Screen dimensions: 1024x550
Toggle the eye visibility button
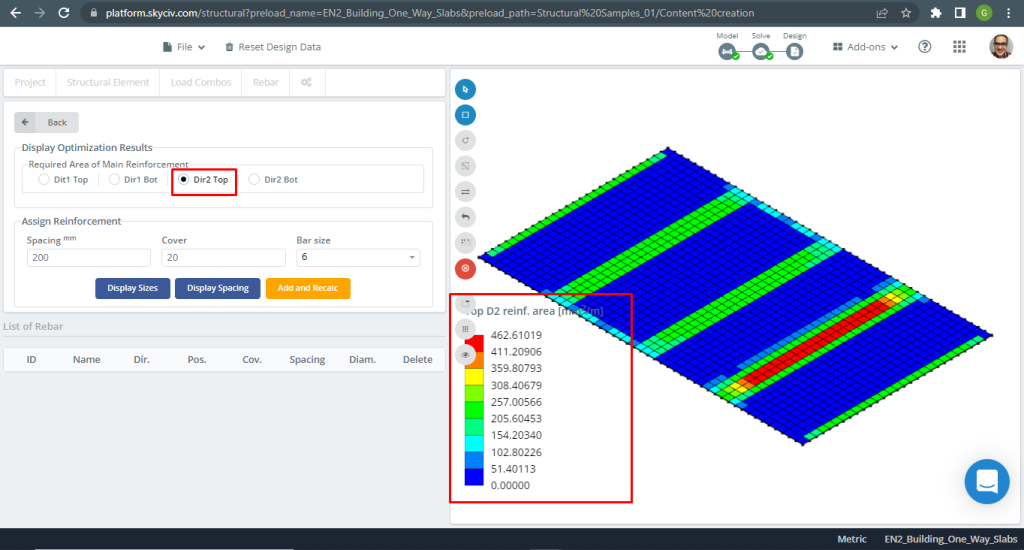[465, 354]
